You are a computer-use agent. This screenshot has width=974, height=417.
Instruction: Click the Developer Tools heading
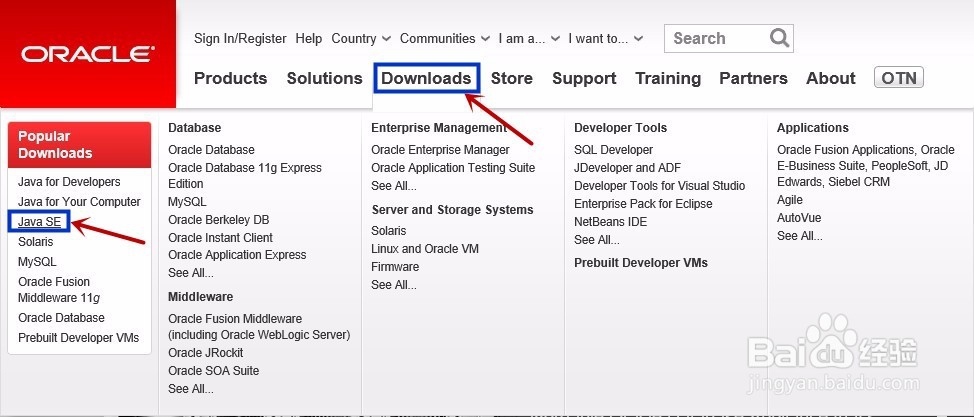[x=621, y=128]
